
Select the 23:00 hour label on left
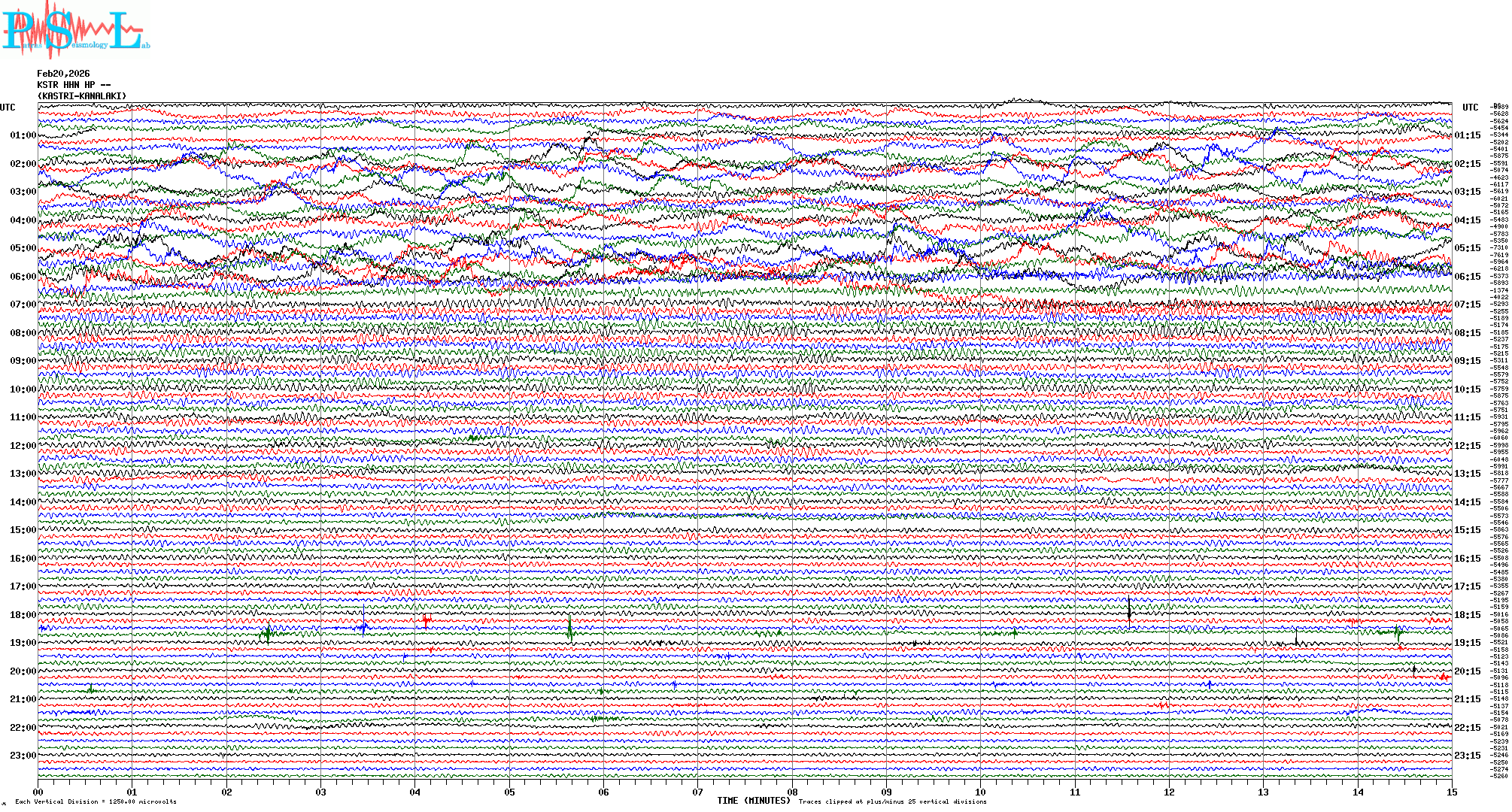pyautogui.click(x=23, y=756)
